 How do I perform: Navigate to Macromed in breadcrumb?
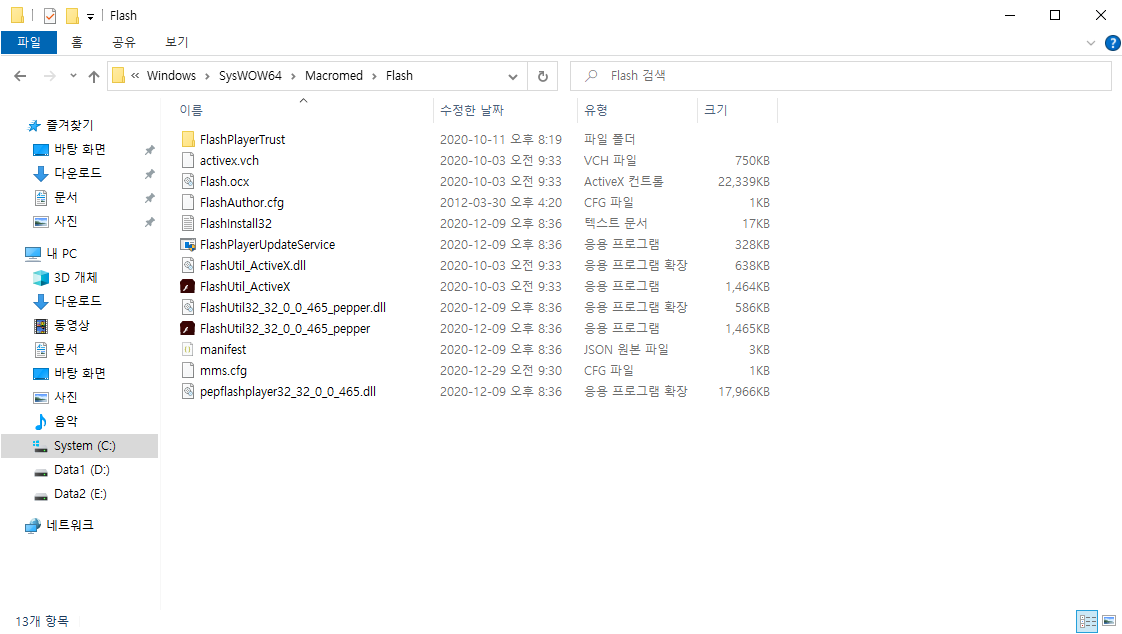(x=334, y=76)
